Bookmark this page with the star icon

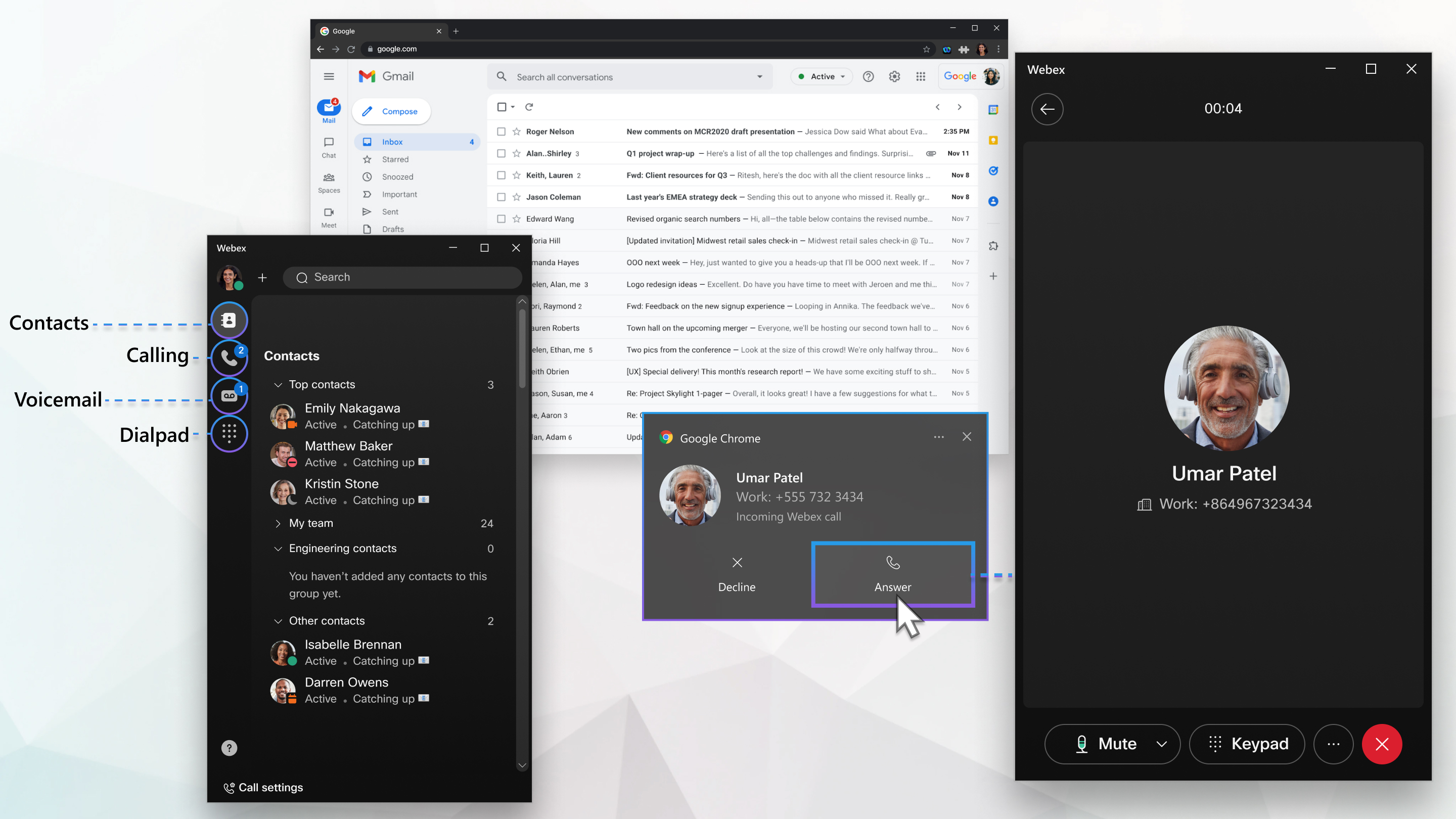coord(926,49)
